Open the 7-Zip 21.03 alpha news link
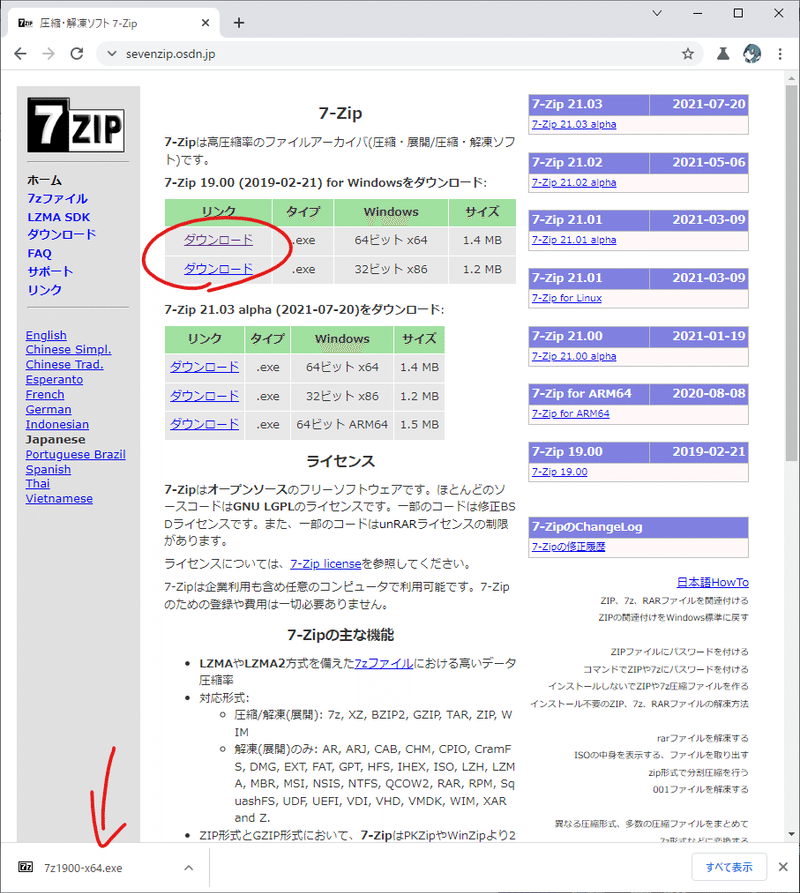This screenshot has width=800, height=893. (574, 124)
